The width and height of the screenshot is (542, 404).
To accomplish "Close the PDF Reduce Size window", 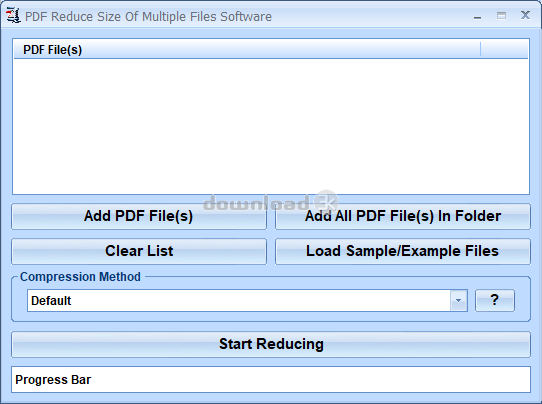I will pyautogui.click(x=525, y=15).
